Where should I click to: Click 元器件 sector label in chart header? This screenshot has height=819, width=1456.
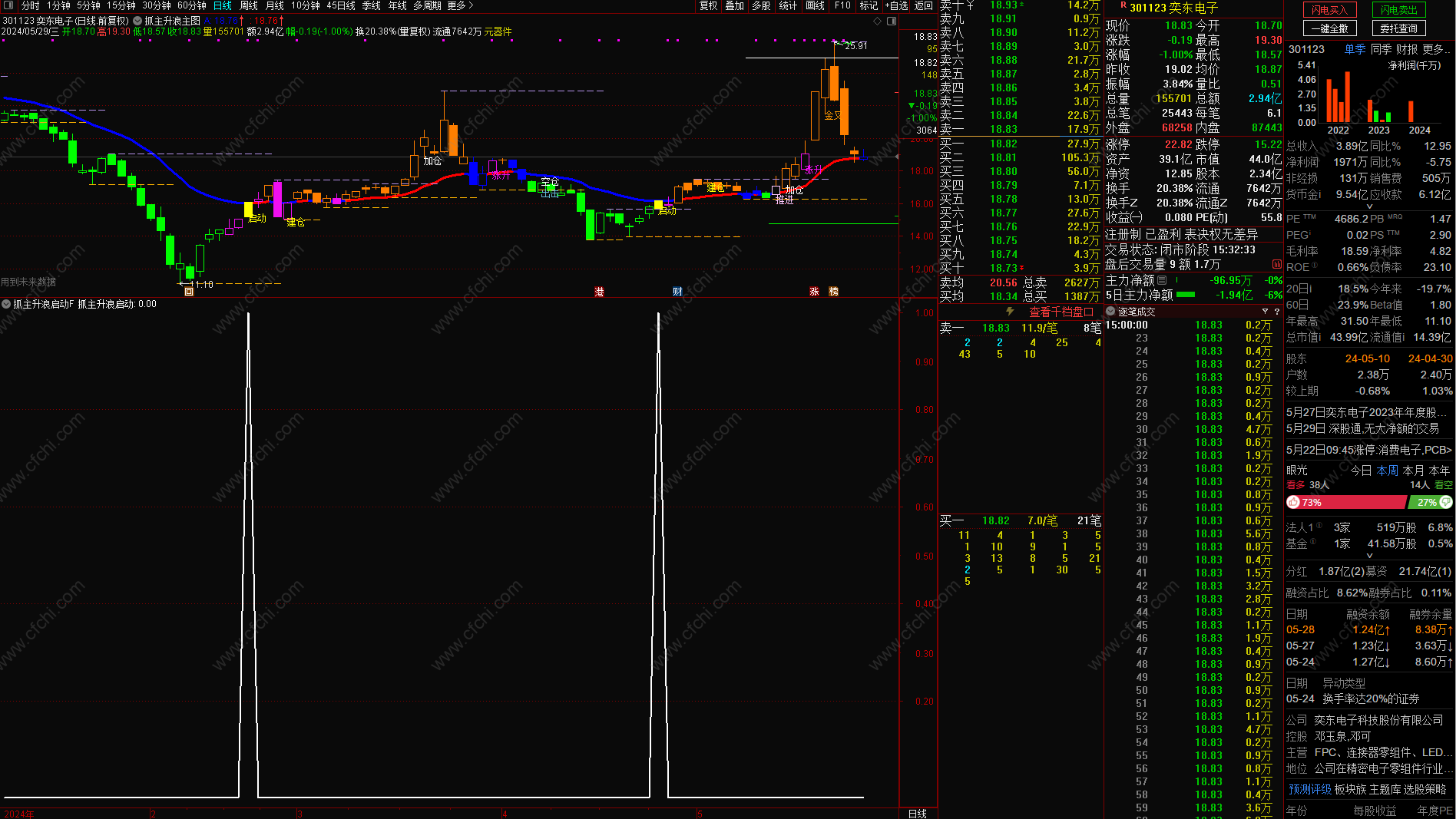point(498,31)
